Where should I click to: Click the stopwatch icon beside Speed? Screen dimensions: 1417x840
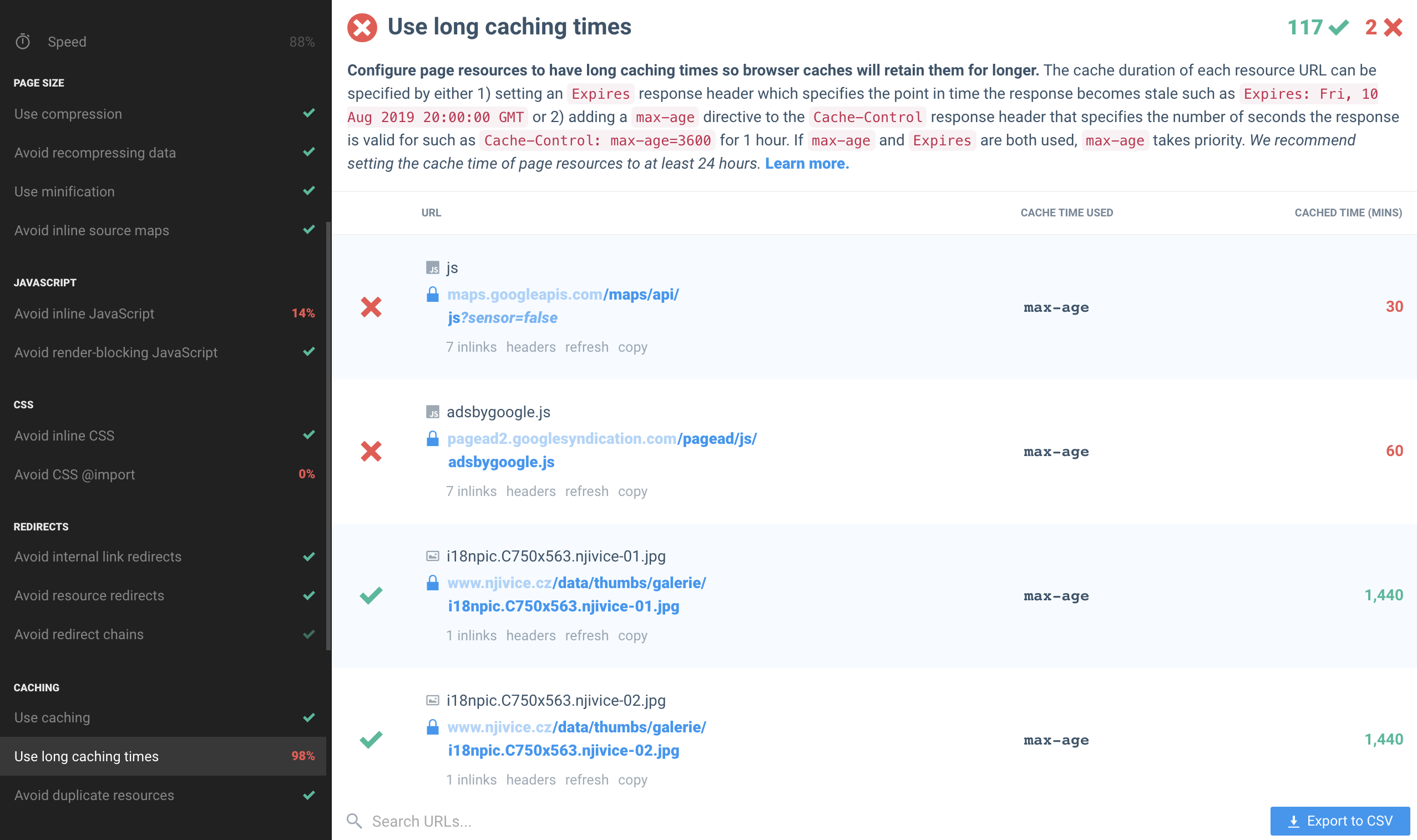23,41
